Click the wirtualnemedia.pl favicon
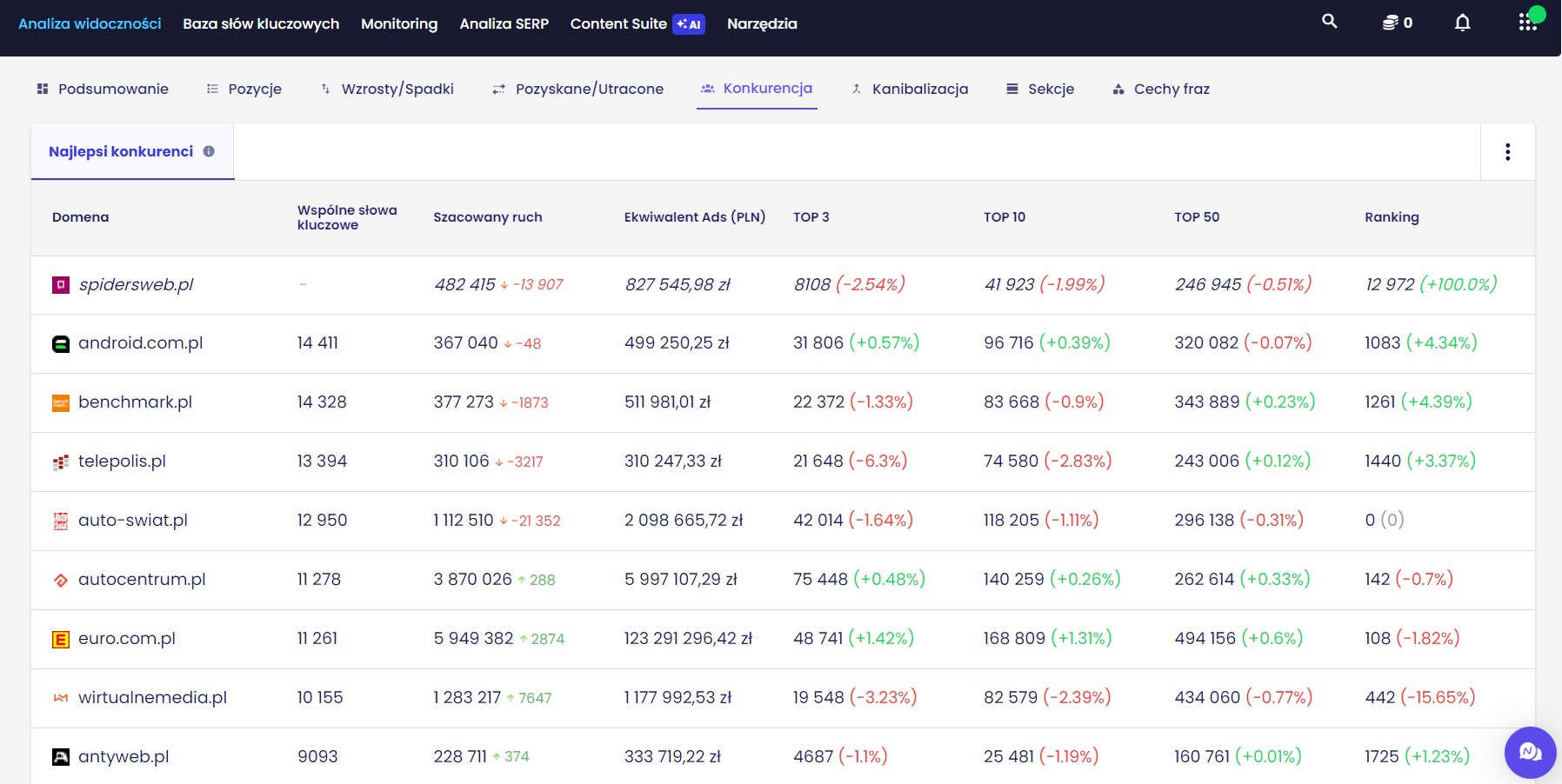The image size is (1562, 784). coord(61,698)
